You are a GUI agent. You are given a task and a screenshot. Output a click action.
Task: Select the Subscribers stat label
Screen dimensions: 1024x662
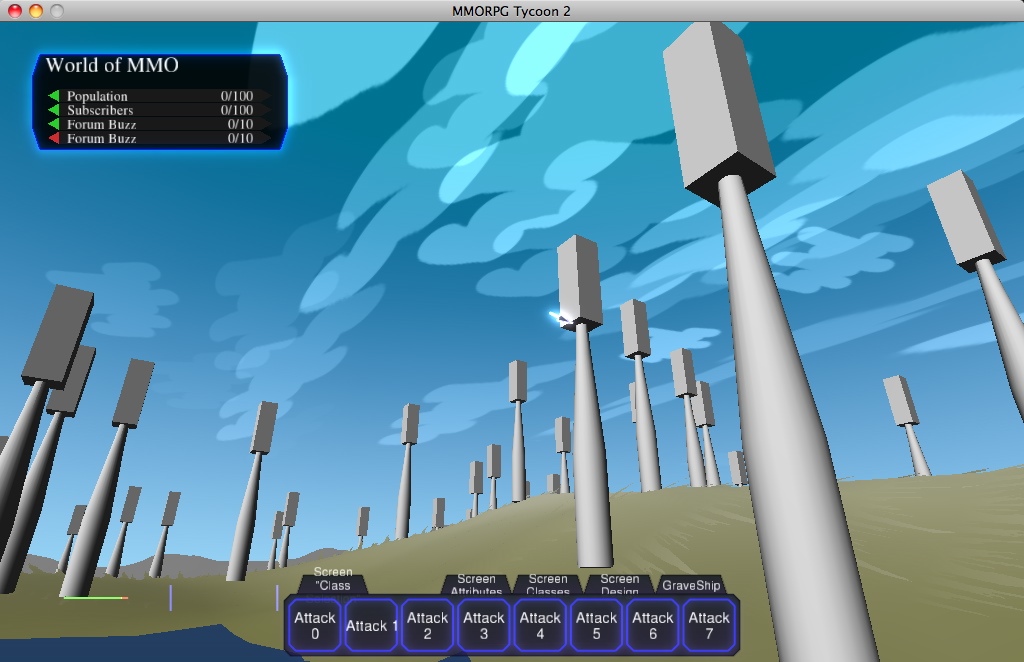pyautogui.click(x=100, y=110)
